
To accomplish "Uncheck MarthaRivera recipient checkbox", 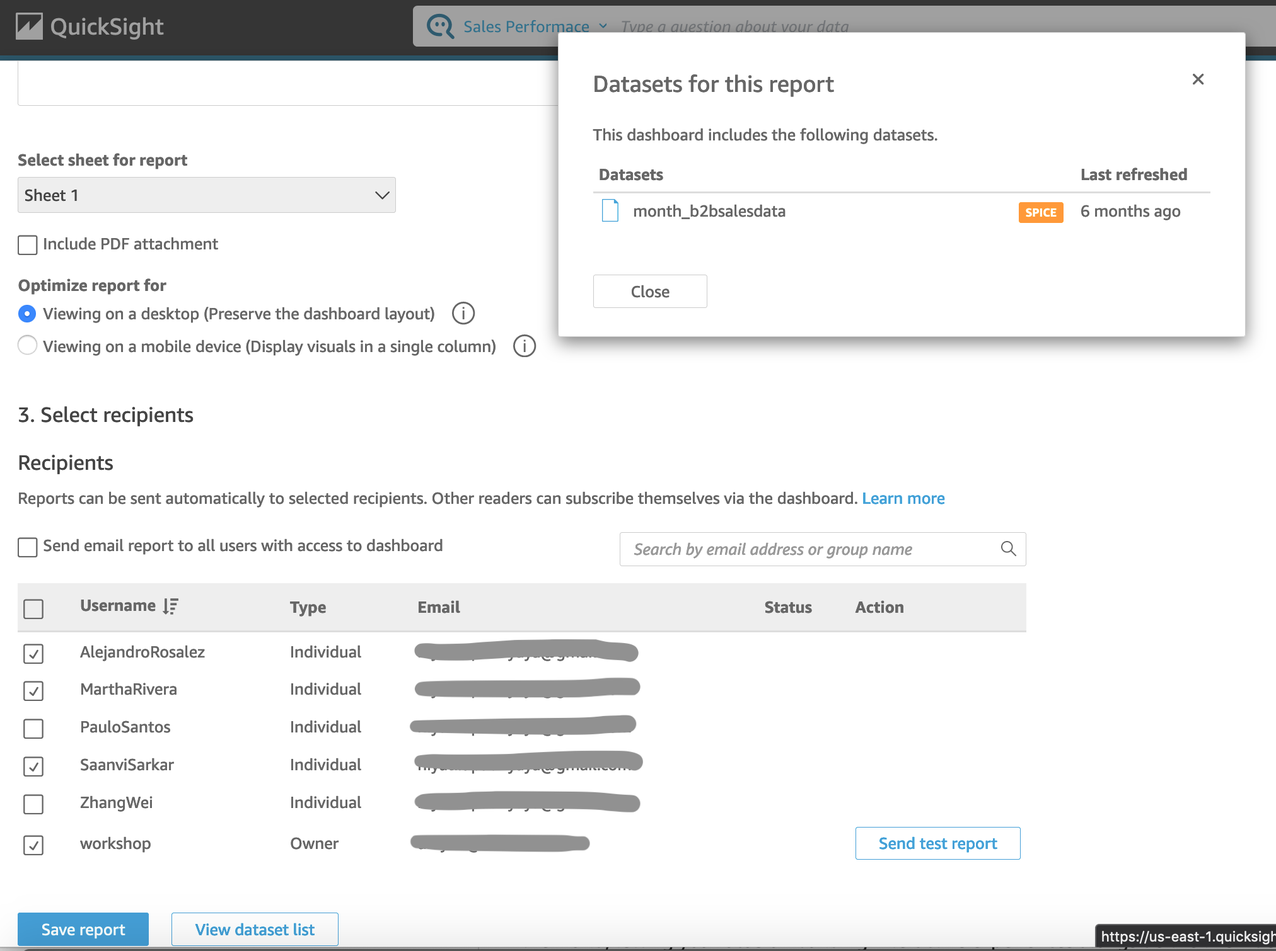I will [x=33, y=690].
